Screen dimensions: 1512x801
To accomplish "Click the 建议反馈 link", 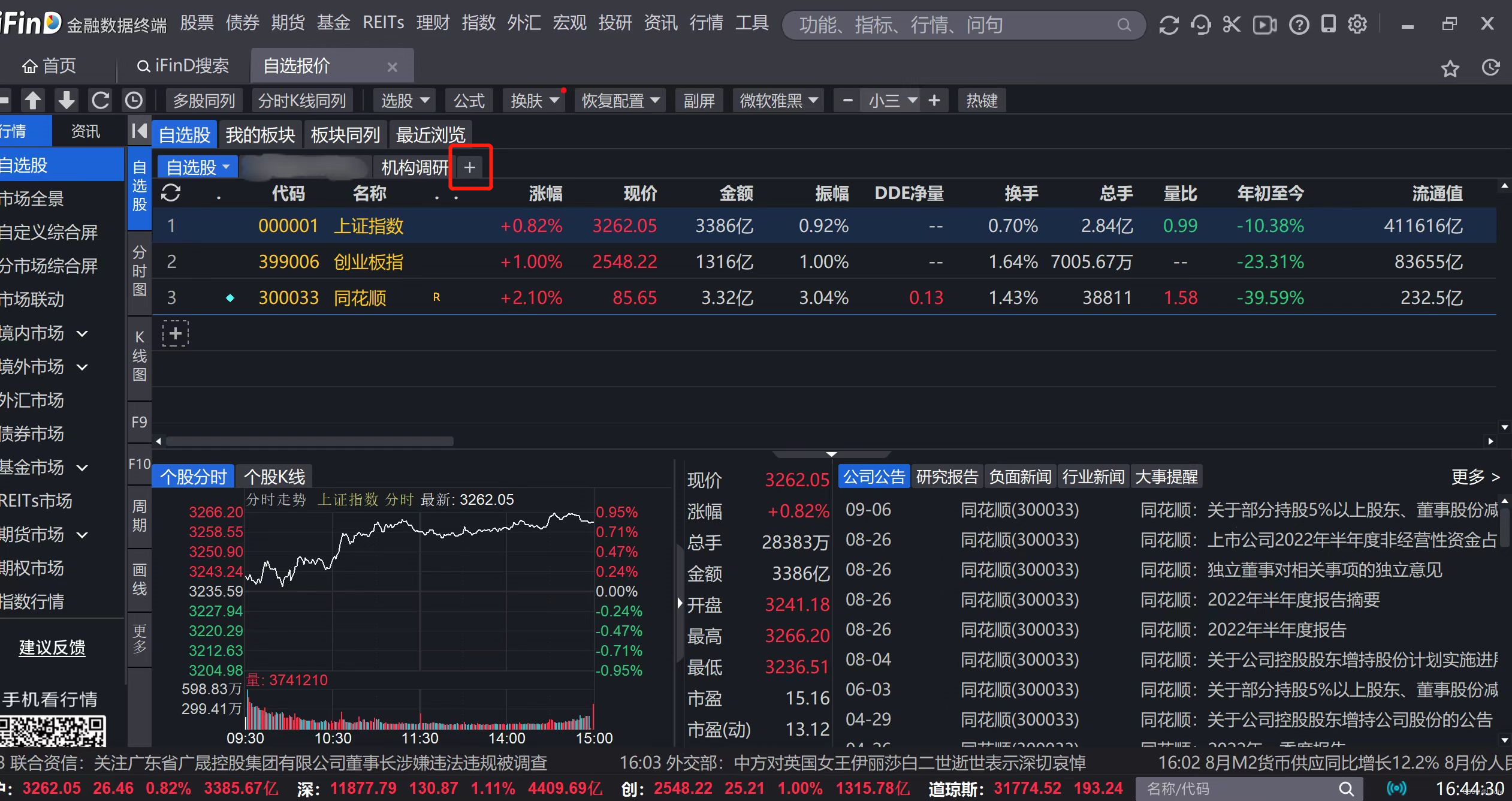I will pos(52,648).
